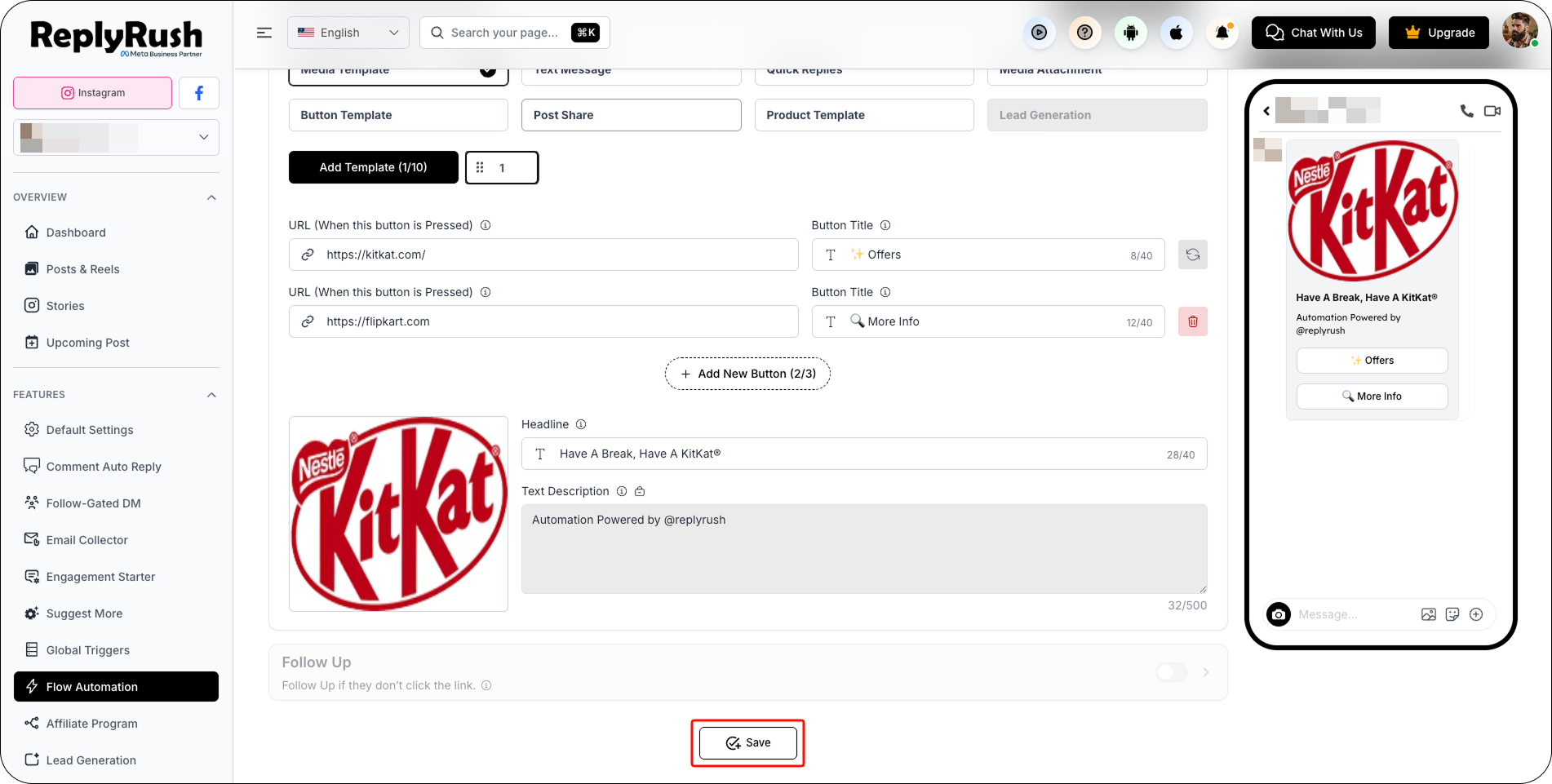Screen dimensions: 1552x784
Task: Show info for Follow Up section
Action: pos(486,685)
